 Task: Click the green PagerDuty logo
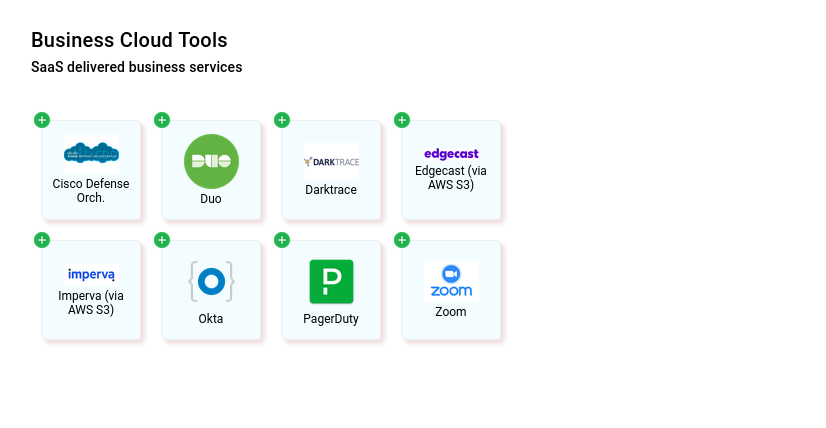(331, 281)
